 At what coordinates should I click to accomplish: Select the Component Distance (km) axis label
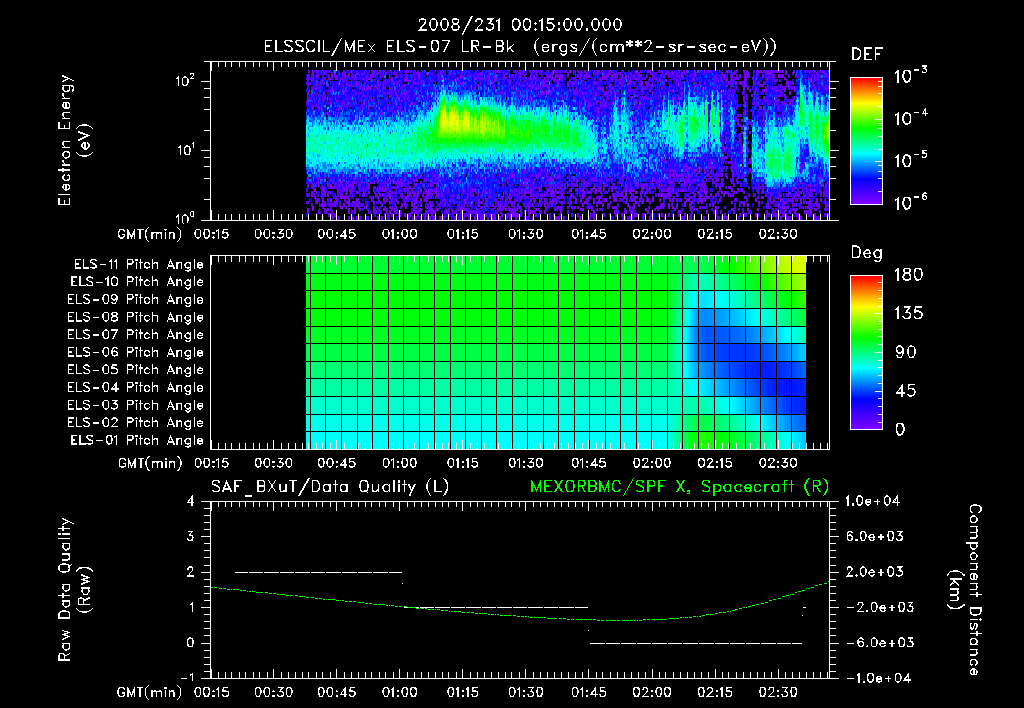click(966, 590)
